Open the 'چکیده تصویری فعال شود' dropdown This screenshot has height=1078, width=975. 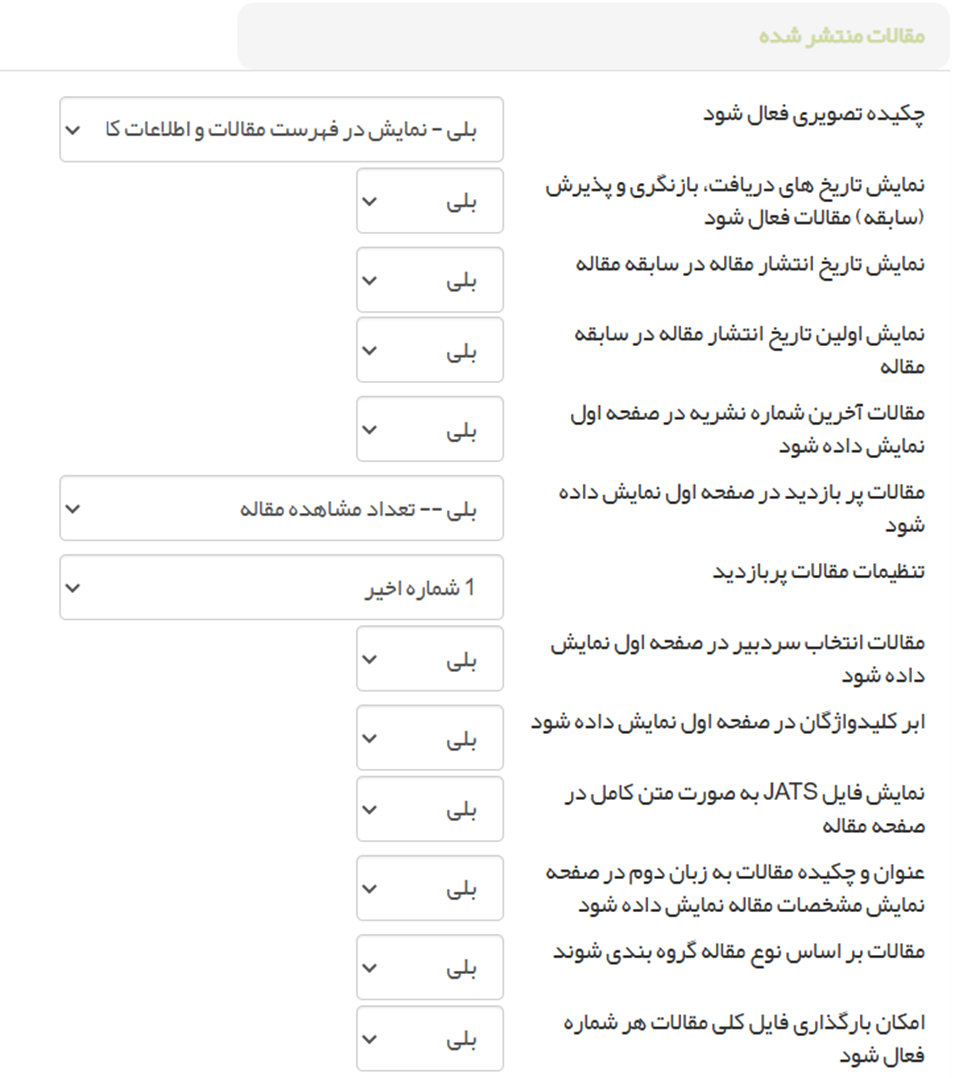click(281, 129)
